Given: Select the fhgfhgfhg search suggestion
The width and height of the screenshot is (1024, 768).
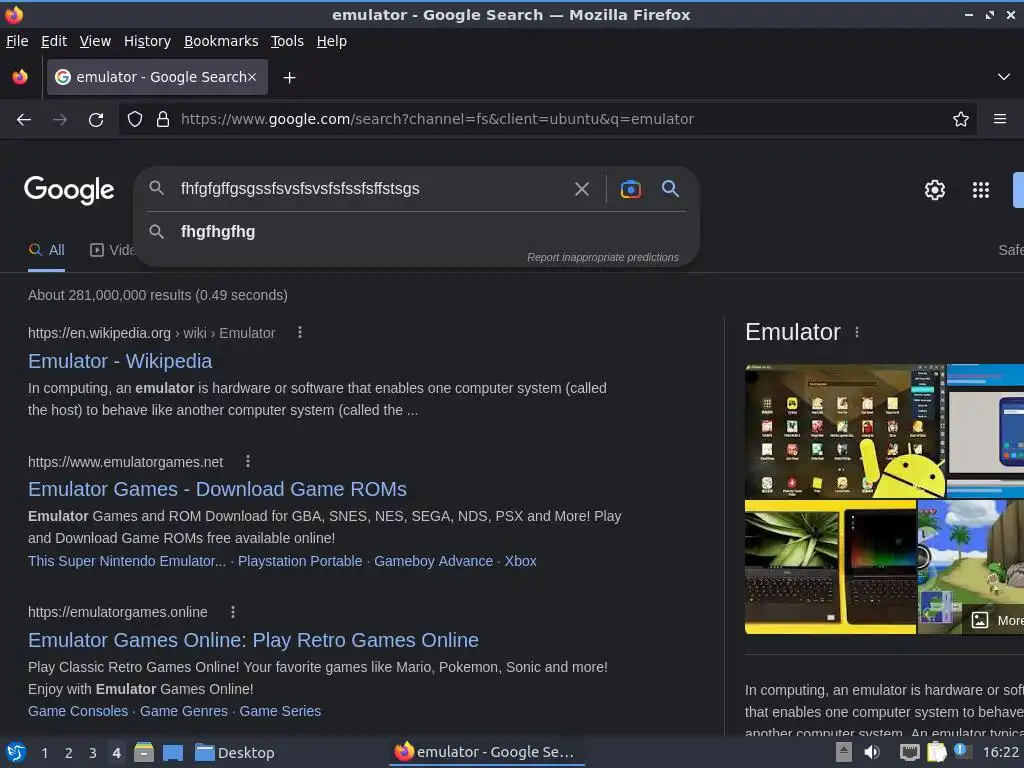Looking at the screenshot, I should pyautogui.click(x=417, y=232).
